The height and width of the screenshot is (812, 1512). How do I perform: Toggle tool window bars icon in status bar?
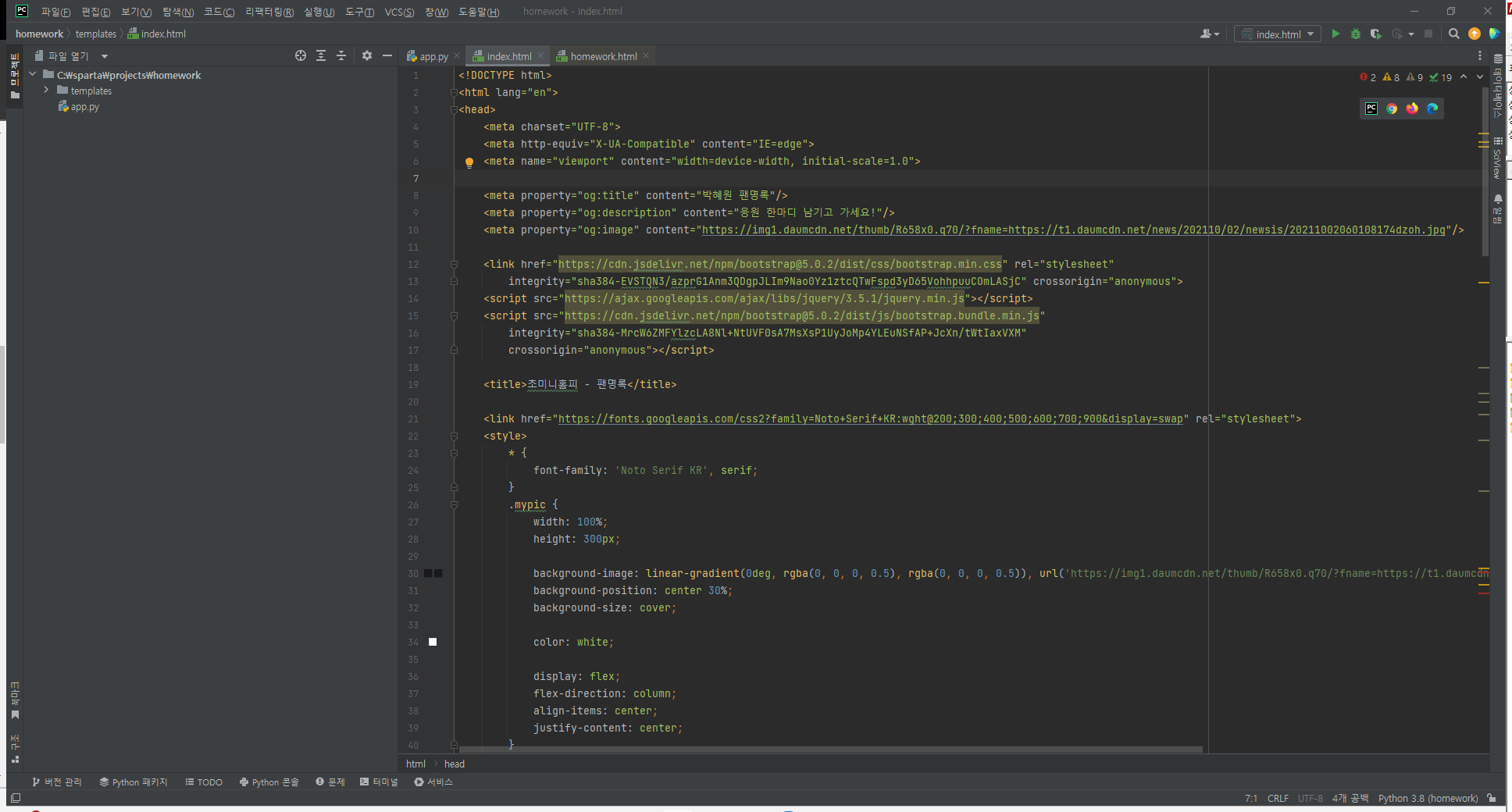click(x=16, y=798)
